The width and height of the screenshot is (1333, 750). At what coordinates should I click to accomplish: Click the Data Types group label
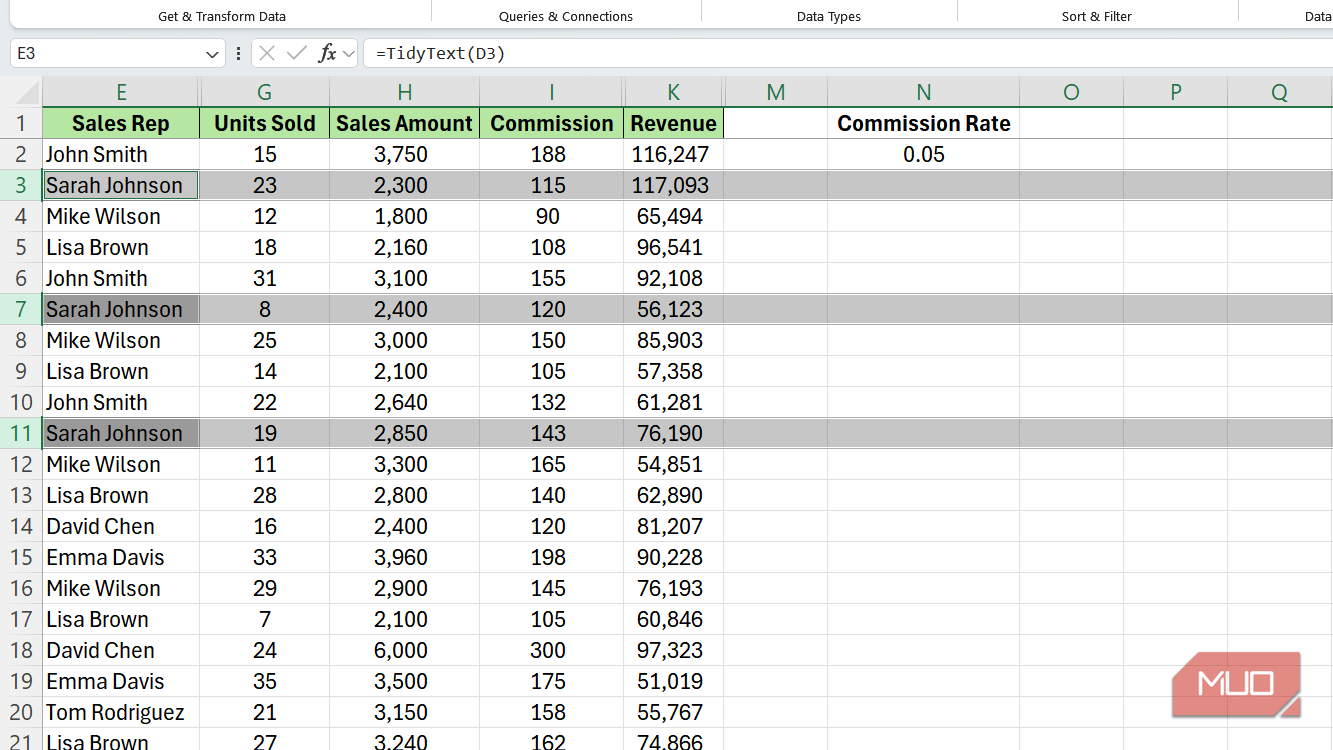pyautogui.click(x=829, y=16)
